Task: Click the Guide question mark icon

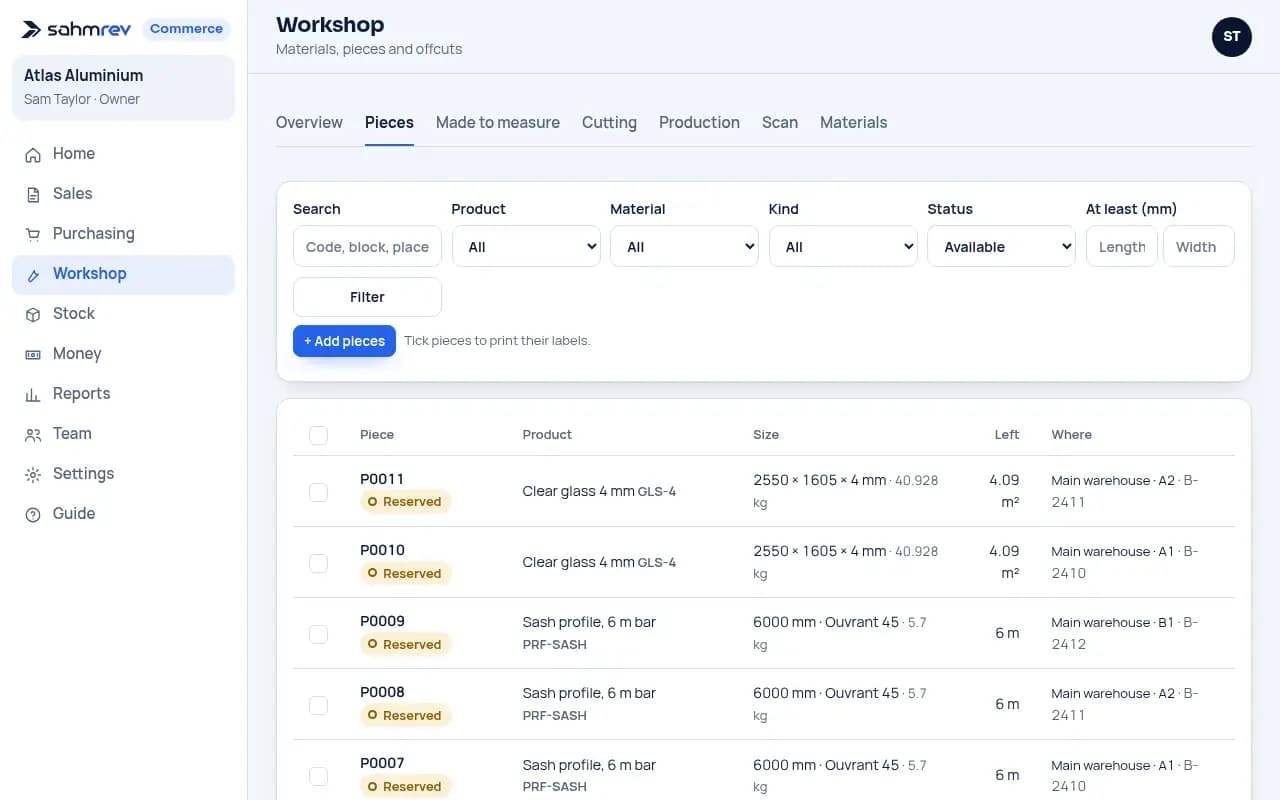Action: pos(33,514)
